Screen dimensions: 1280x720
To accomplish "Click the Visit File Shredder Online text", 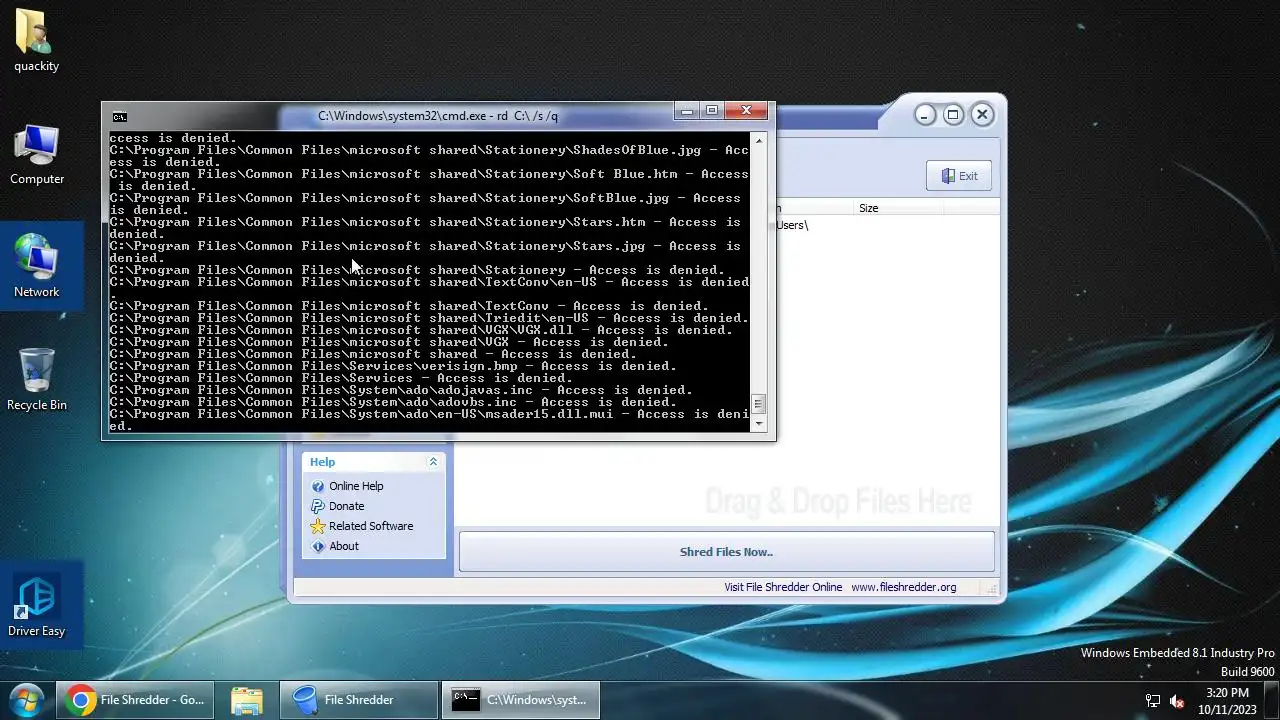I will [x=783, y=587].
